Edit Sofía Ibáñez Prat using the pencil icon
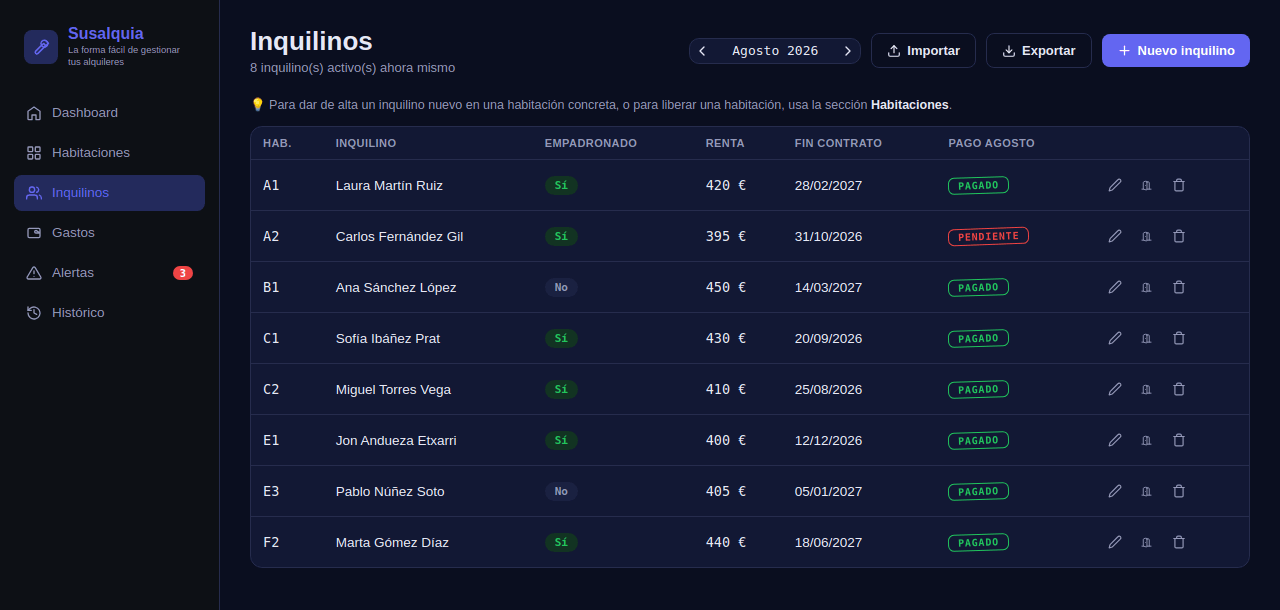This screenshot has width=1280, height=610. coord(1115,338)
